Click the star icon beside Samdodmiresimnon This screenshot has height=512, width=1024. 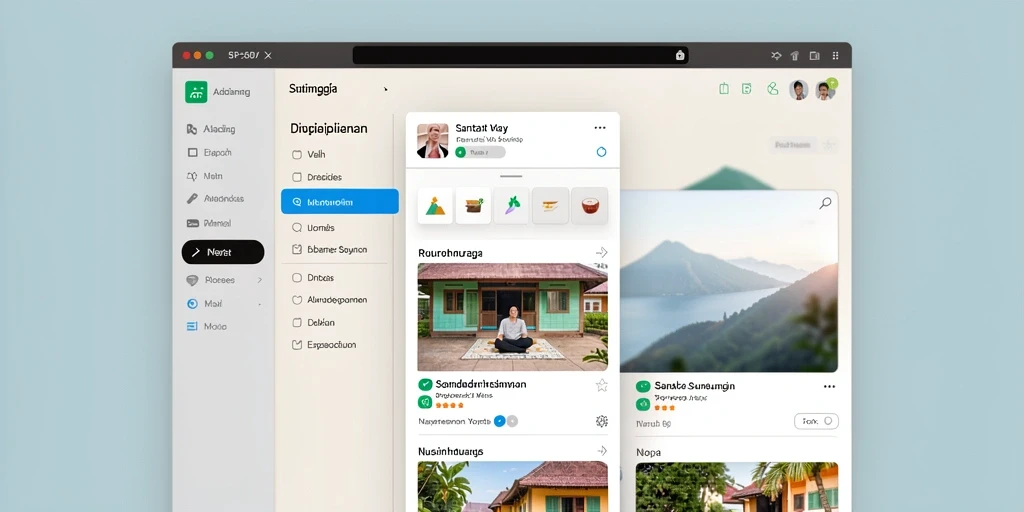pos(601,385)
